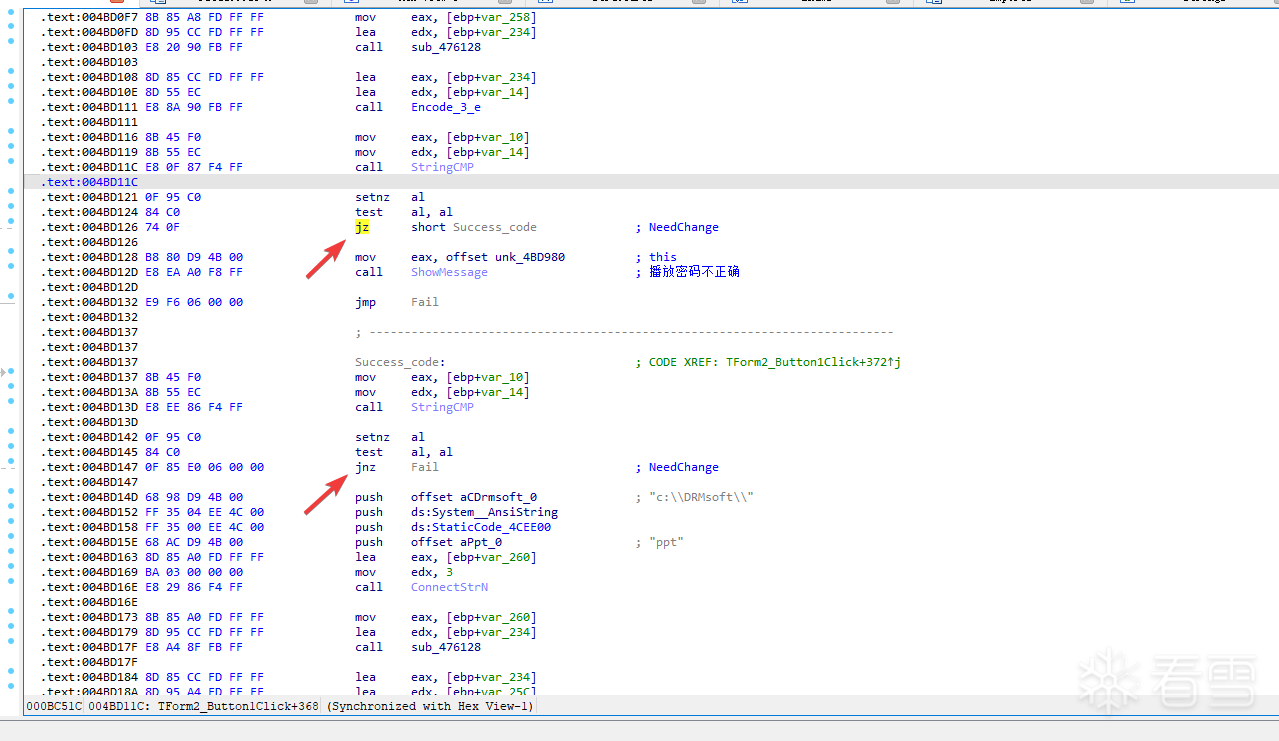Toggle breakpoint dot beside push aCDrmsoft_0 line
Viewport: 1279px width, 741px height.
(x=11, y=492)
